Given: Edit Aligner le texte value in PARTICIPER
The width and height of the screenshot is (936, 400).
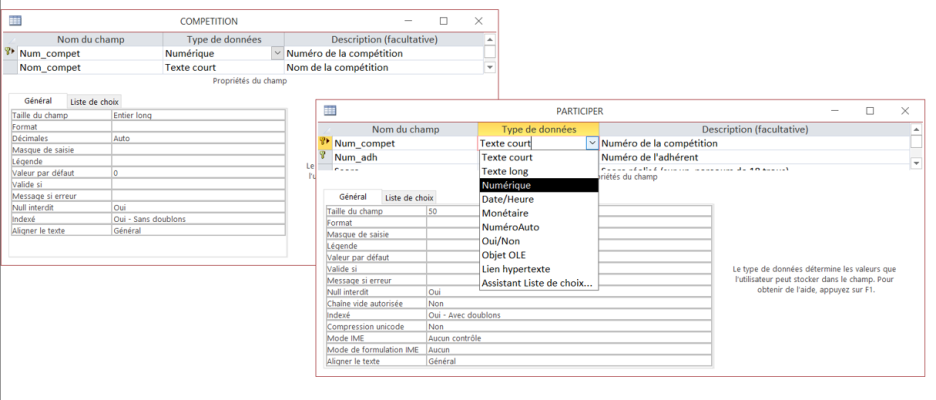Looking at the screenshot, I should pos(569,361).
